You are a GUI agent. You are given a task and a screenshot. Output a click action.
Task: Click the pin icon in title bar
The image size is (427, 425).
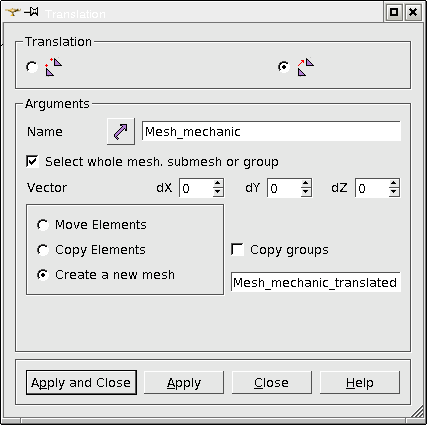click(x=32, y=12)
